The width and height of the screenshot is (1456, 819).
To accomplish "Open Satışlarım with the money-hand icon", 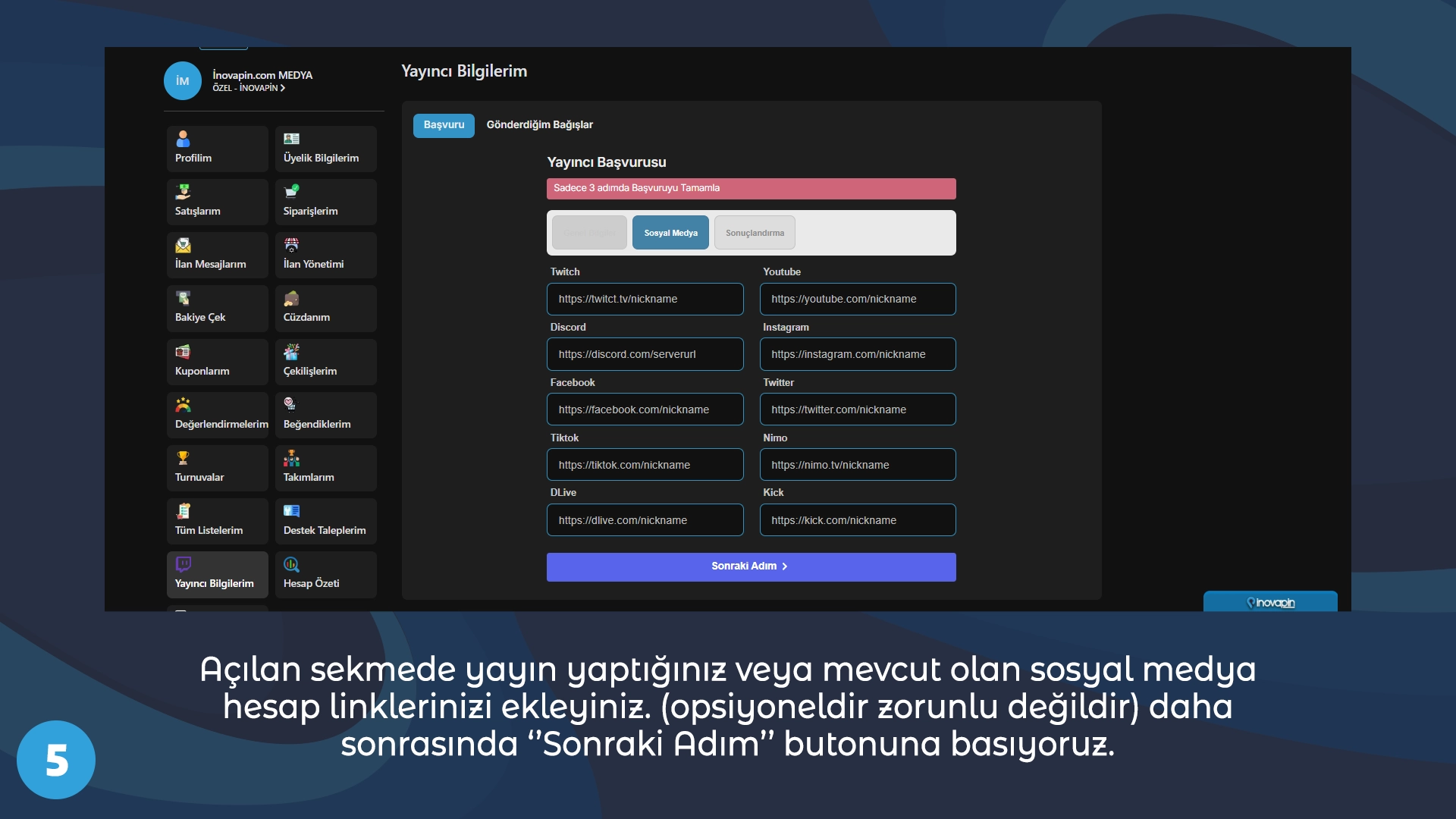I will (x=182, y=191).
